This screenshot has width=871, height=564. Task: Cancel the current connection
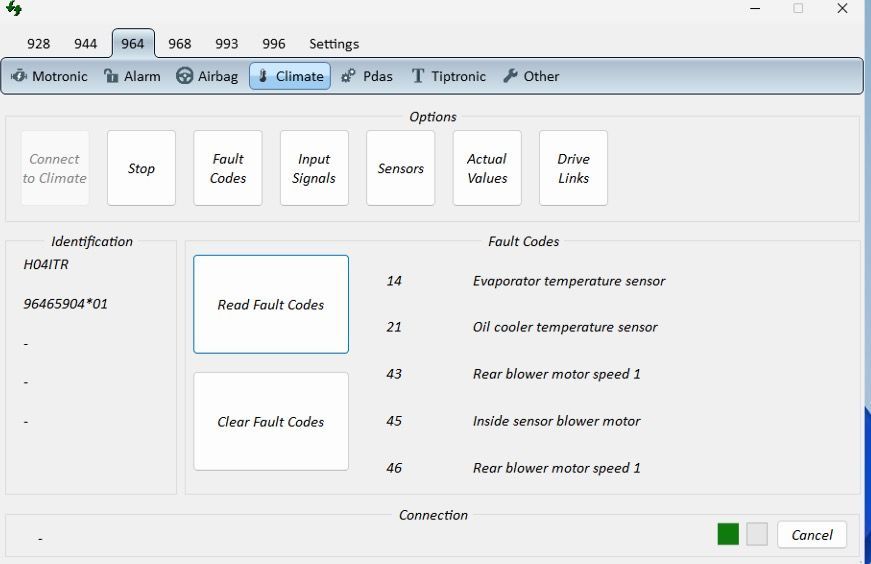pos(812,535)
